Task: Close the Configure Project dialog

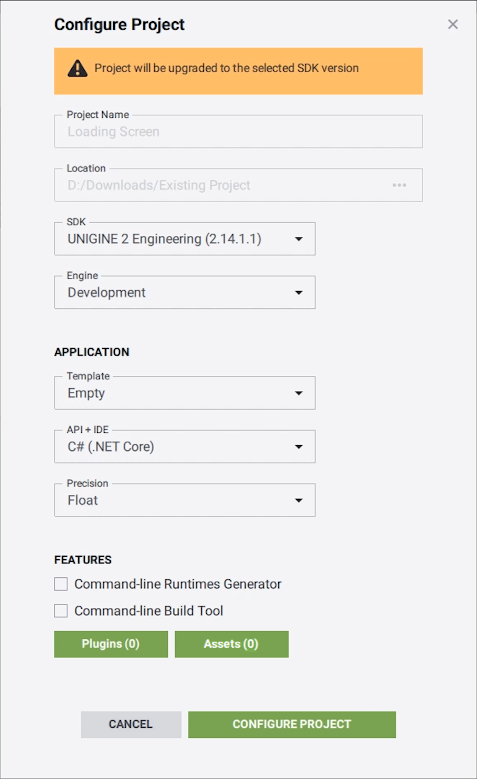Action: point(453,24)
